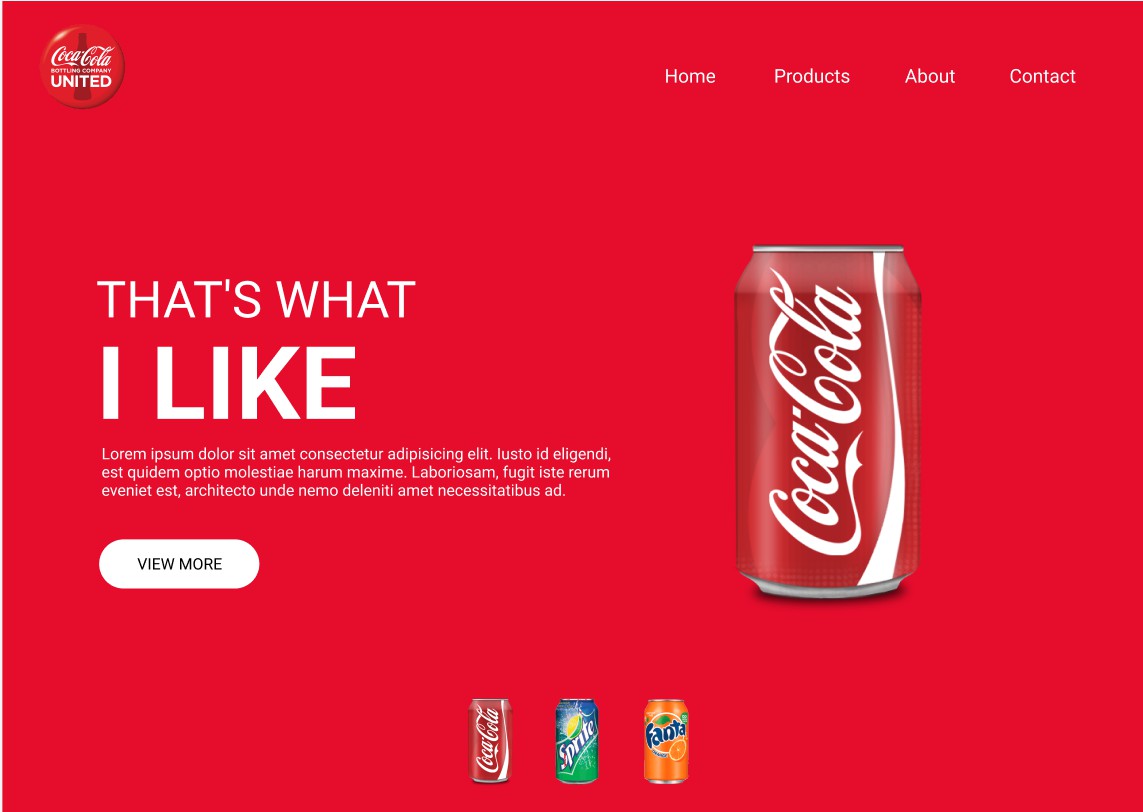
Task: Select the Coca-Cola can thumbnail
Action: 489,740
